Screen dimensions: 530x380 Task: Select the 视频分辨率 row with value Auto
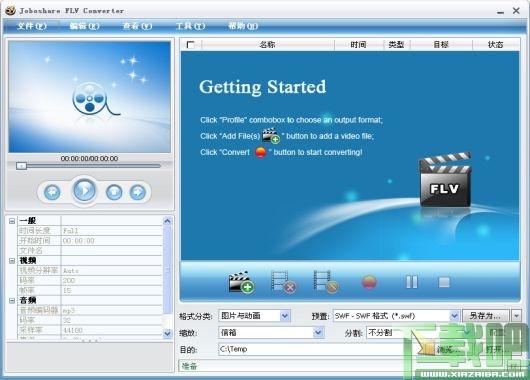click(x=90, y=270)
